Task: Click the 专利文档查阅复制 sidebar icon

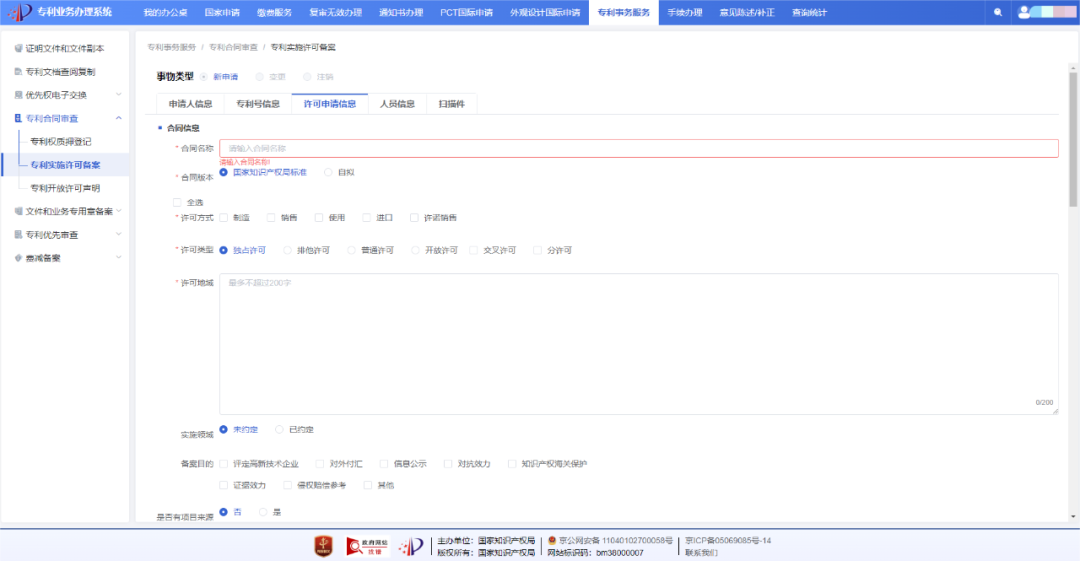Action: pyautogui.click(x=19, y=72)
